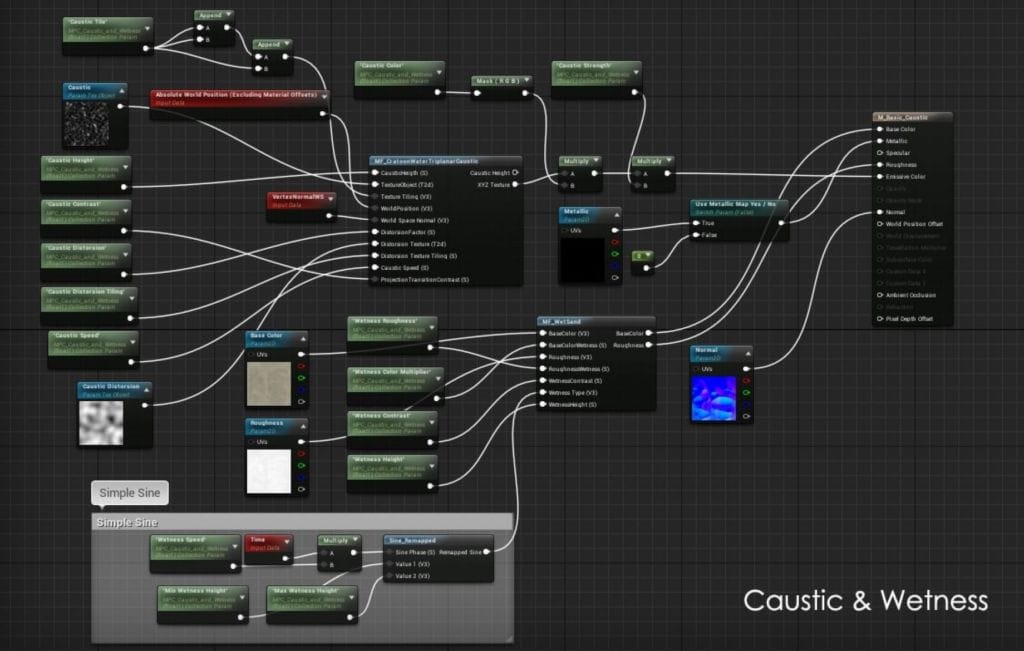
Task: Select the 'Caustic Contrast' node title
Action: click(74, 204)
